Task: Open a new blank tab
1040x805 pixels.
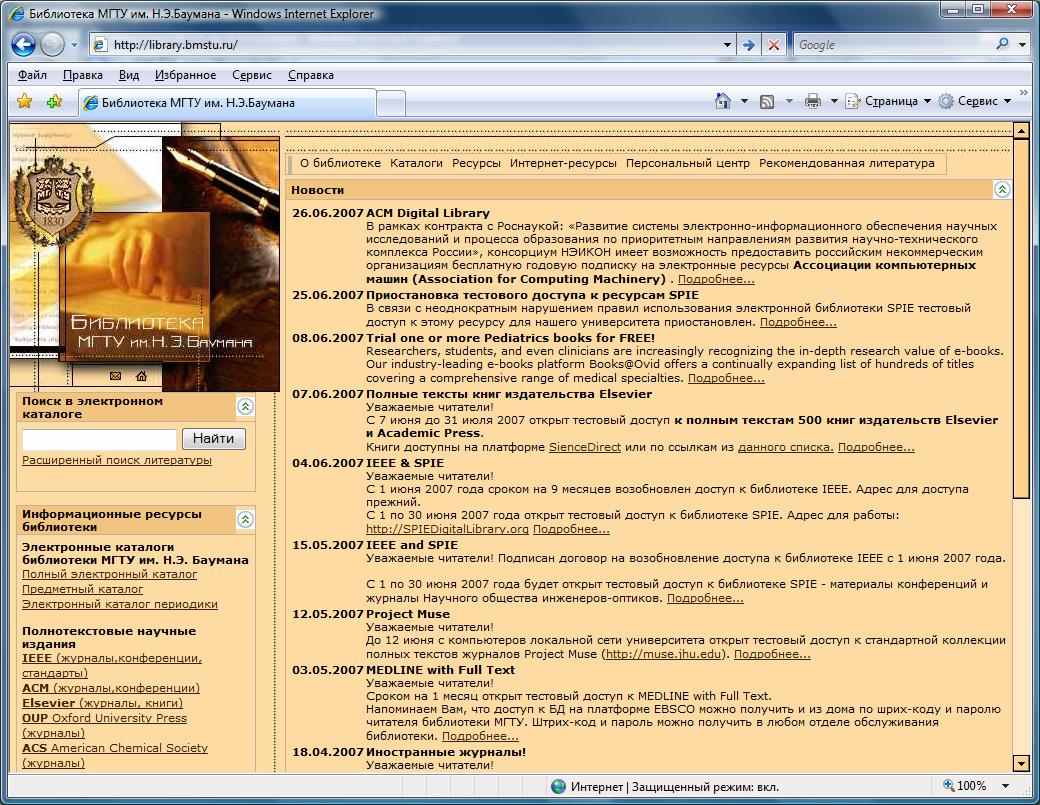Action: click(x=391, y=103)
